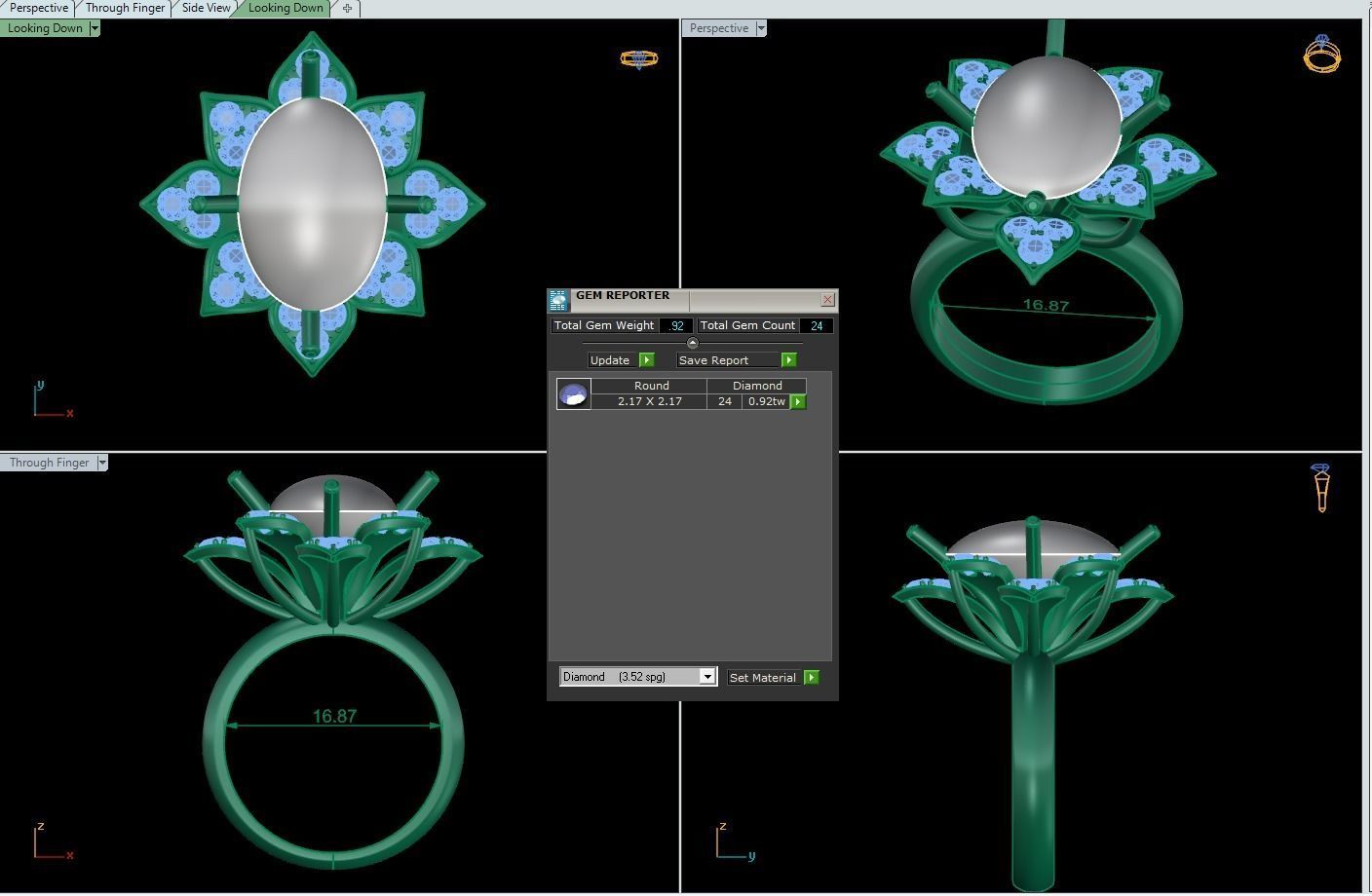
Task: Open the Diamond (3.52 spg) material dropdown
Action: pos(707,677)
